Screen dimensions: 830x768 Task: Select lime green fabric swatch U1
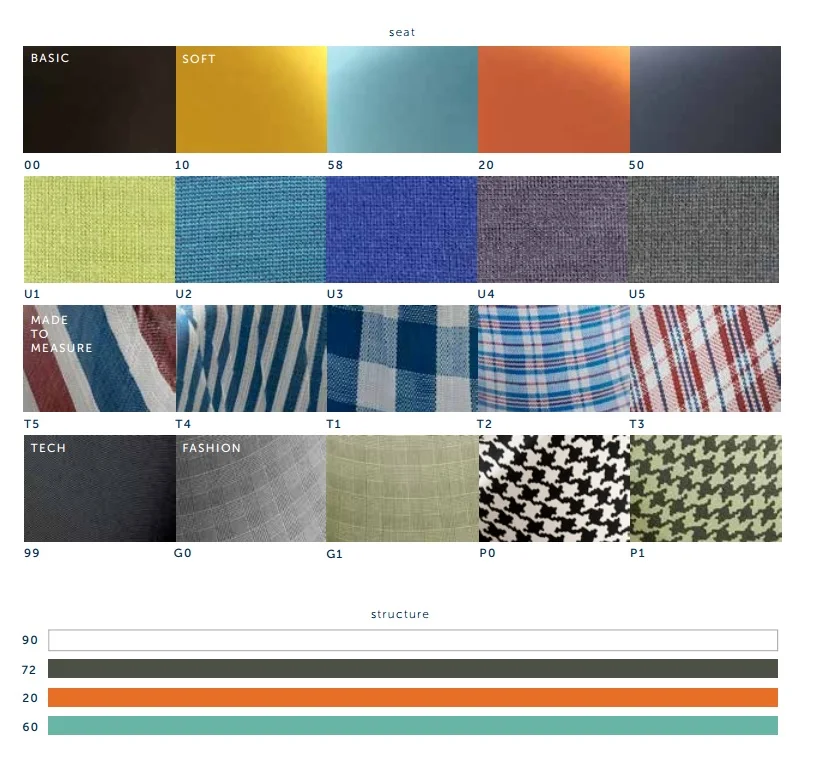tap(100, 229)
